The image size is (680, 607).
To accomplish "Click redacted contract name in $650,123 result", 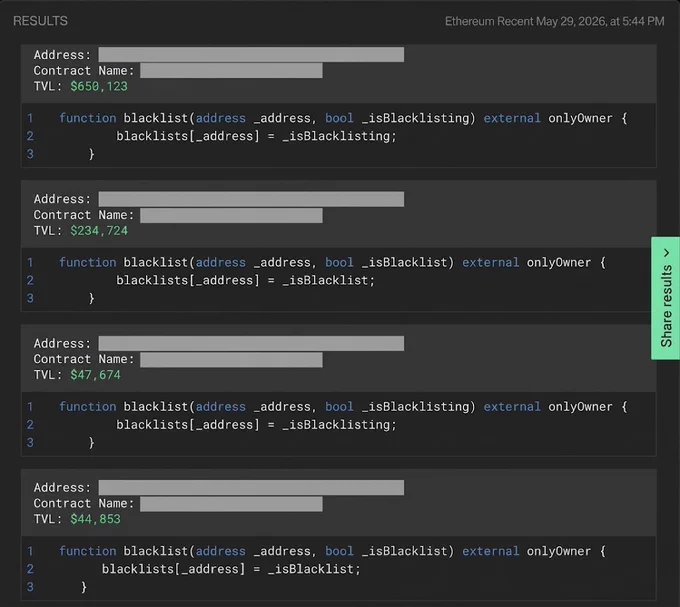I will (x=231, y=71).
